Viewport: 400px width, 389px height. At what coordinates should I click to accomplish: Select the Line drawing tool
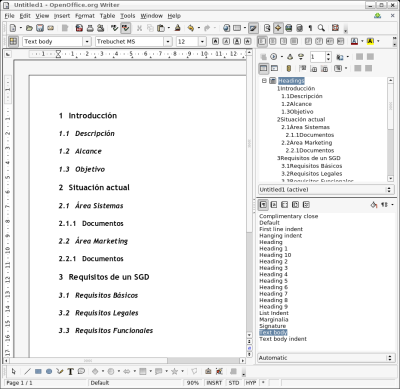click(27, 371)
